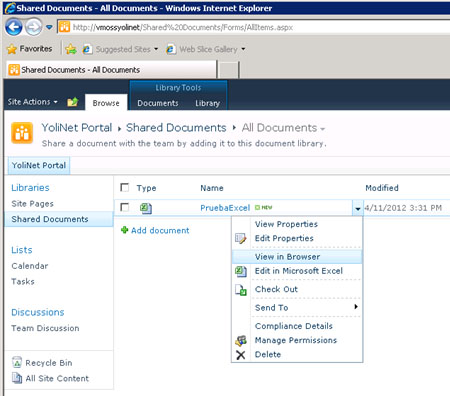
Task: Click the Manage Permissions users icon
Action: pos(241,340)
